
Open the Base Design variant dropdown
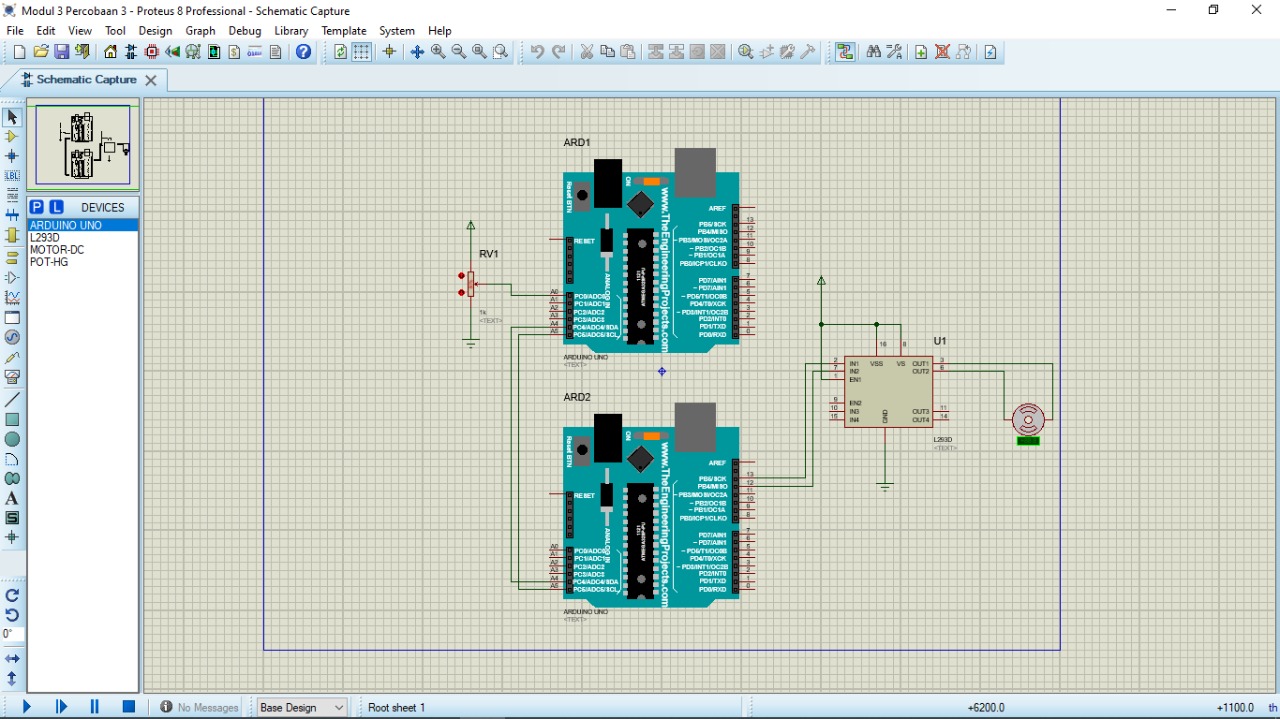tap(301, 707)
